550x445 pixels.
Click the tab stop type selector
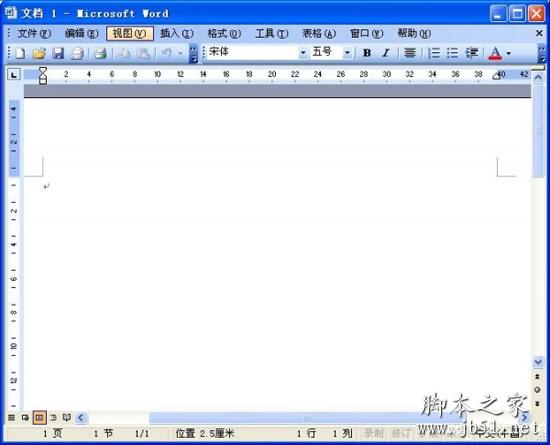pyautogui.click(x=14, y=74)
